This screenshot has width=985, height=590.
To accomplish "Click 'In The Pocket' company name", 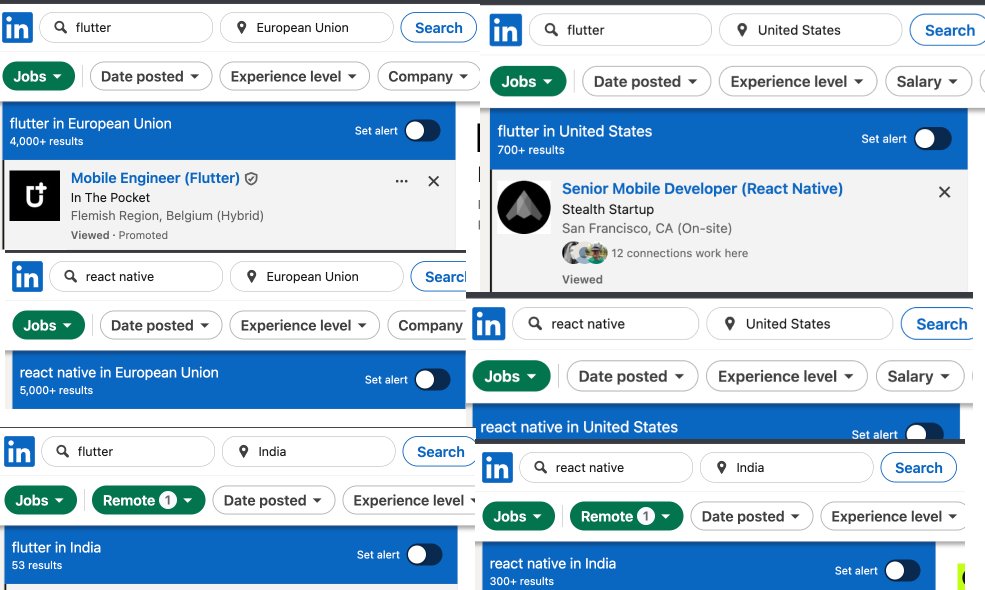I will 110,197.
